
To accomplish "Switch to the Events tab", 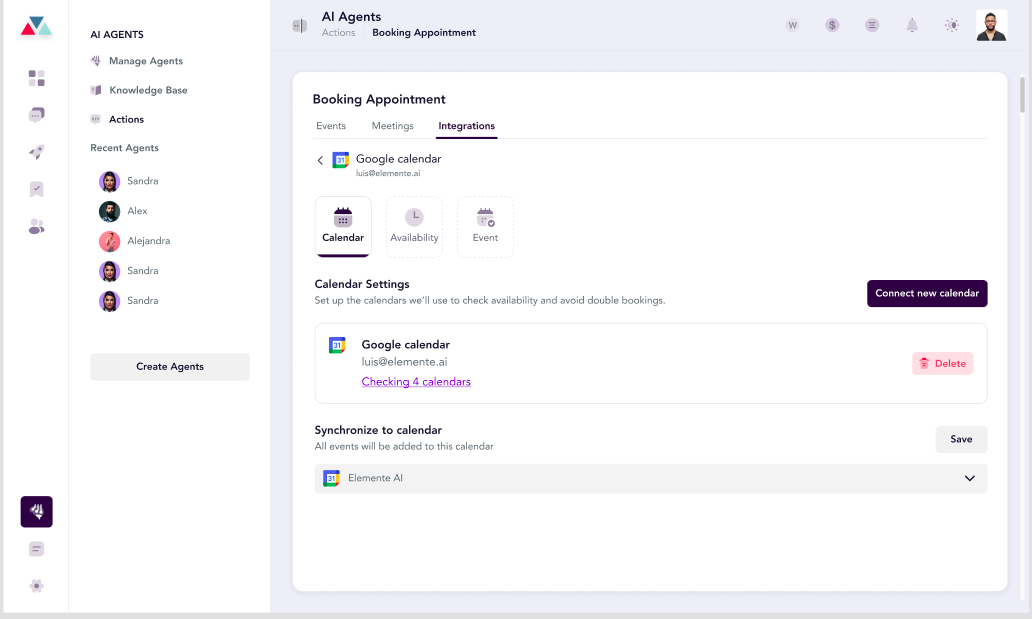I will click(x=330, y=126).
